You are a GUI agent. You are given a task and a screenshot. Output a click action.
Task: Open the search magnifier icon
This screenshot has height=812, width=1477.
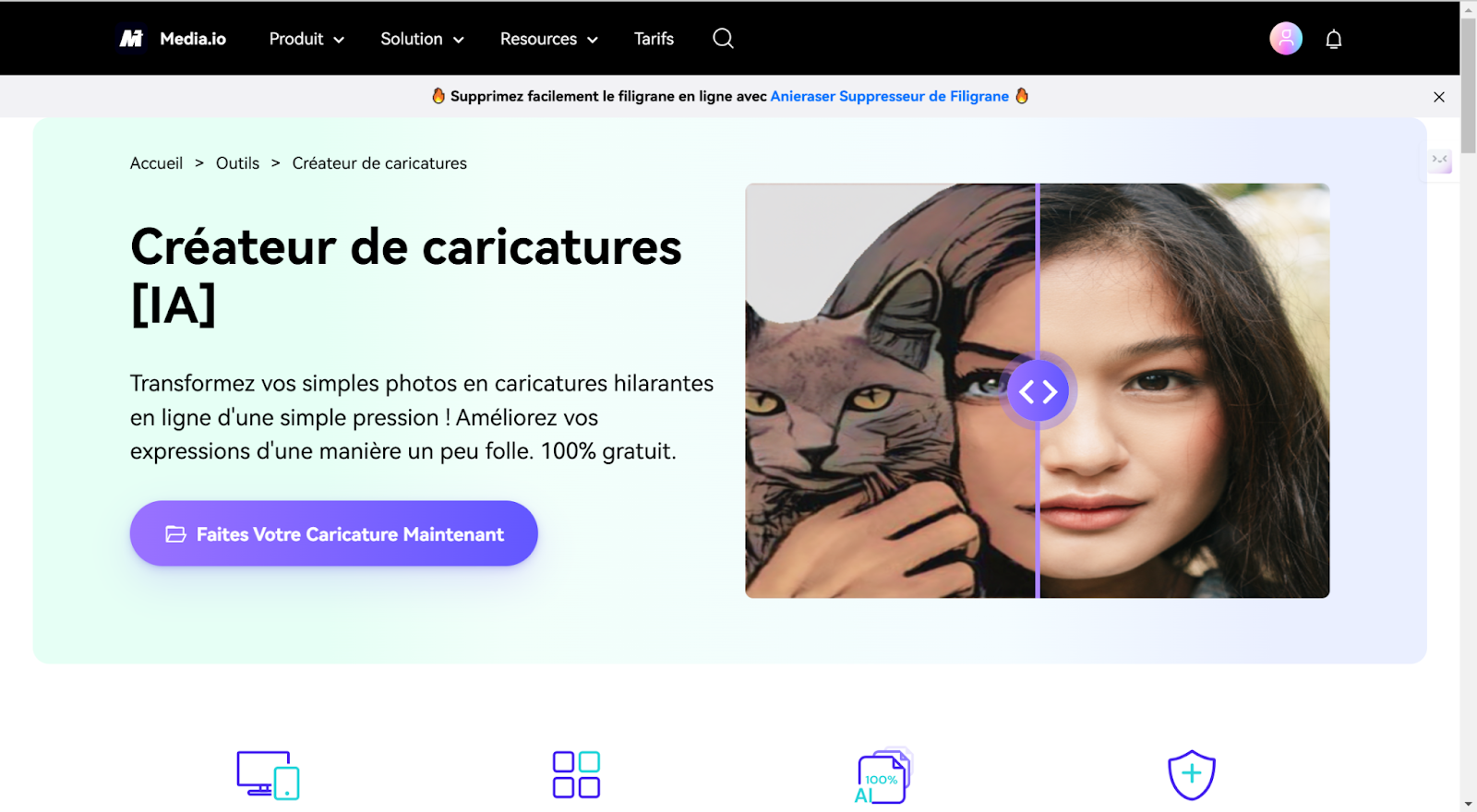[x=723, y=39]
